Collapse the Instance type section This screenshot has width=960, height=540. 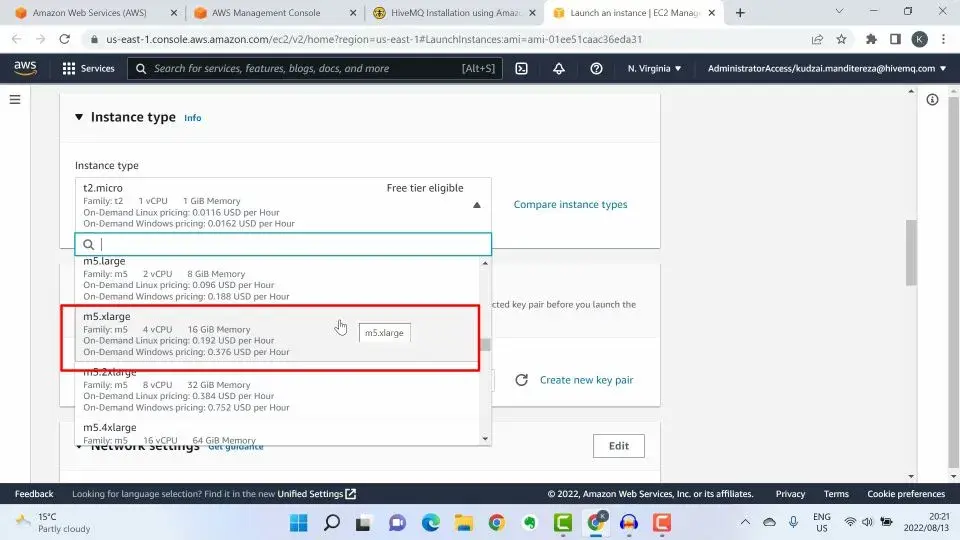[x=79, y=117]
